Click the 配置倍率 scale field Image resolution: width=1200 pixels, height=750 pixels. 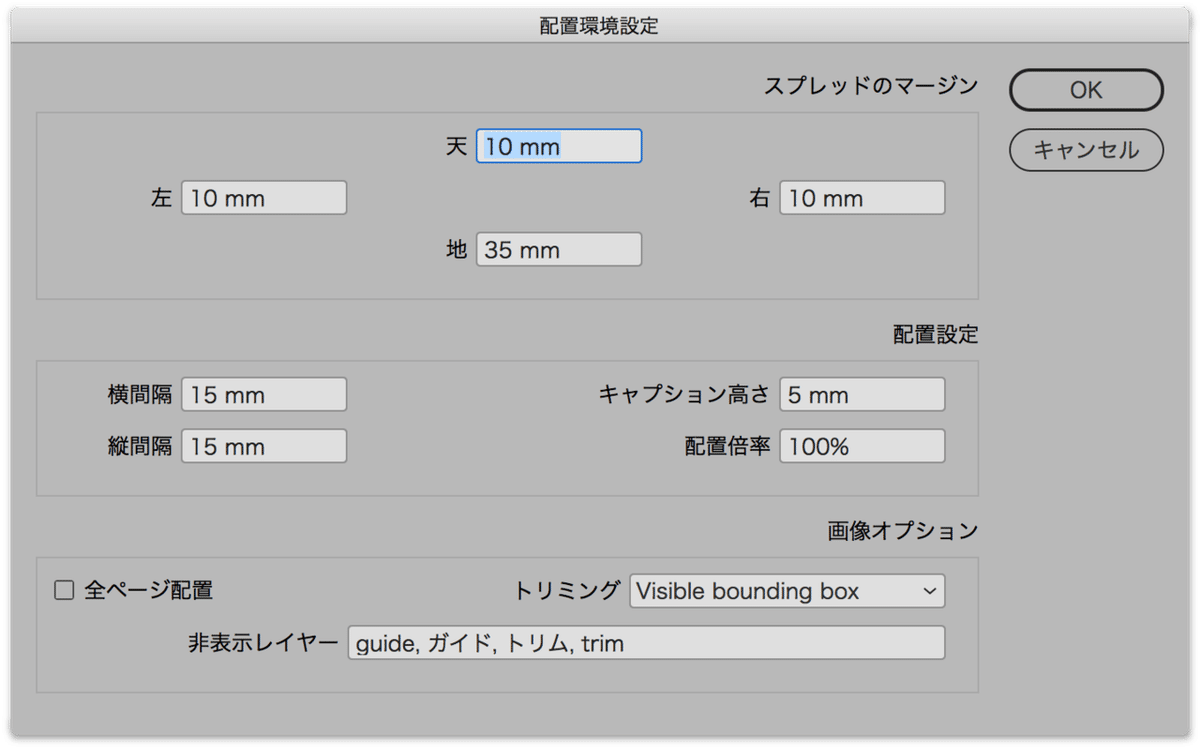(862, 446)
